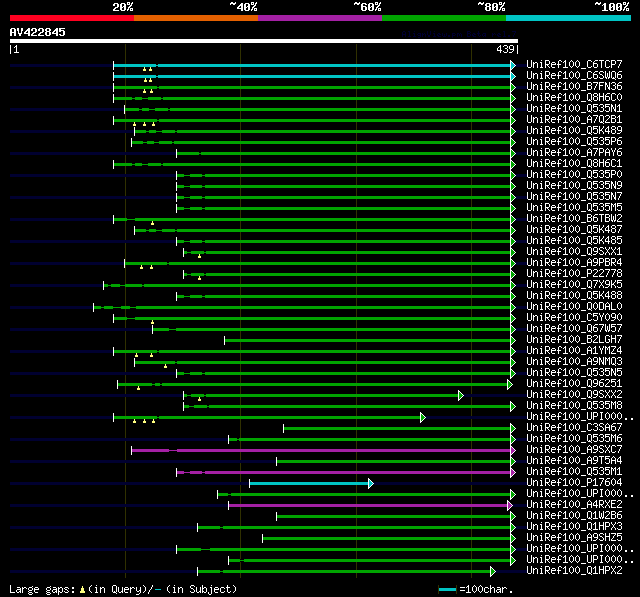640x597 pixels.
Task: Click the UniRef100_Q96251 label
Action: click(574, 384)
